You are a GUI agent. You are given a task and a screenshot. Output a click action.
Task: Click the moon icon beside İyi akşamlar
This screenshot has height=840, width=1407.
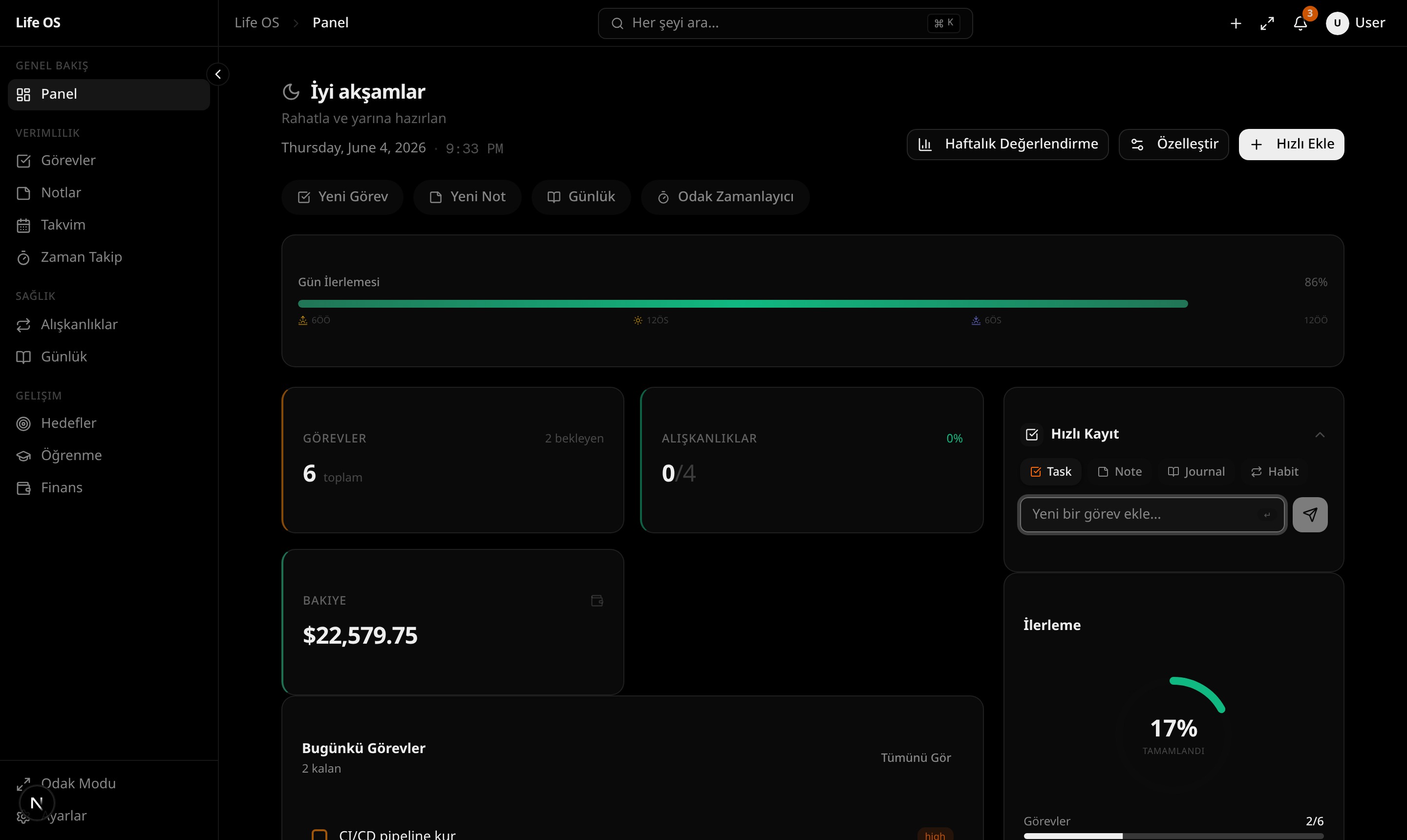[291, 92]
